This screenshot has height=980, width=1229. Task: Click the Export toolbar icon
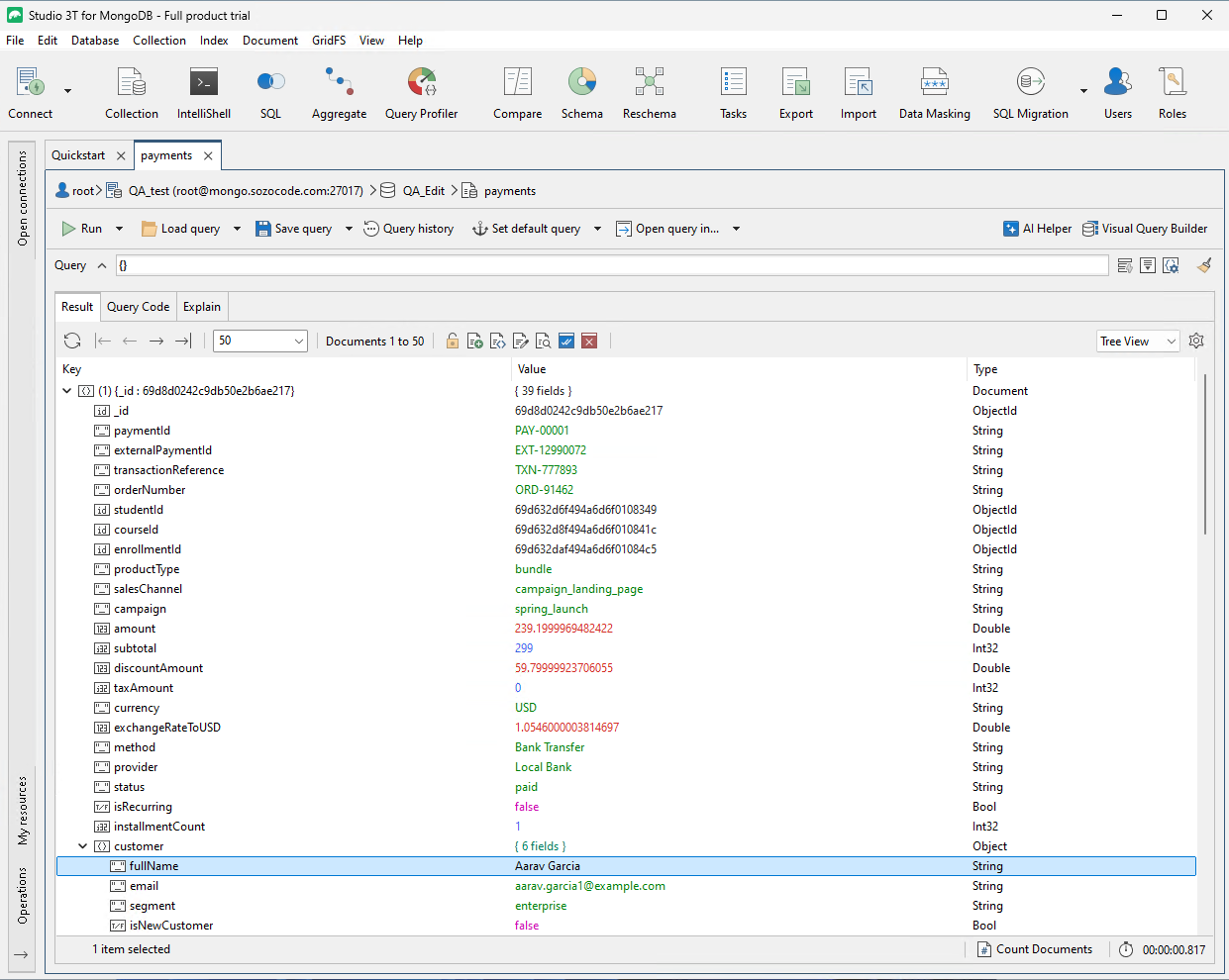coord(796,93)
